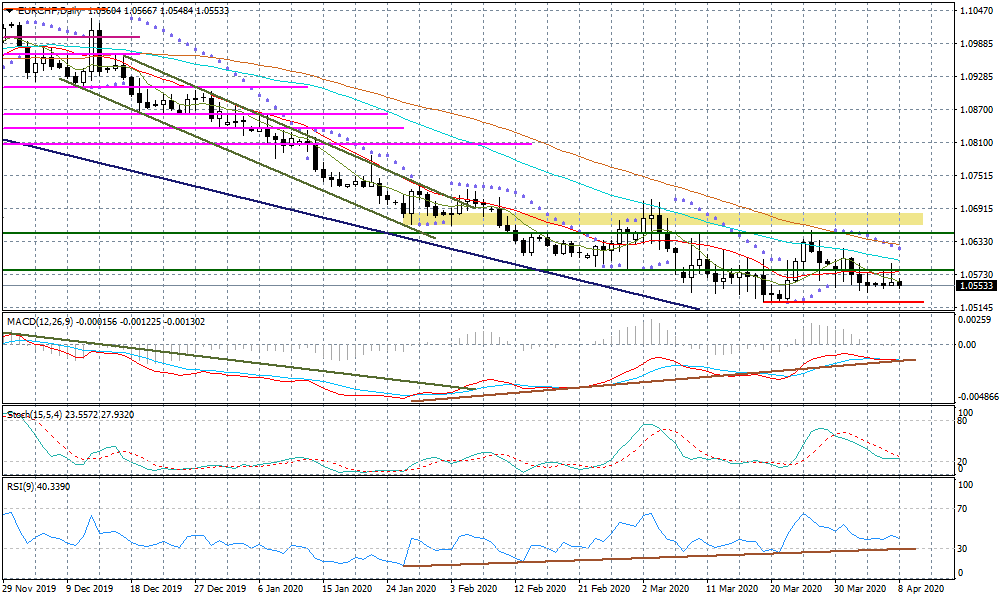Click the date label 20 Mar 2020
The width and height of the screenshot is (1000, 600).
coord(797,589)
